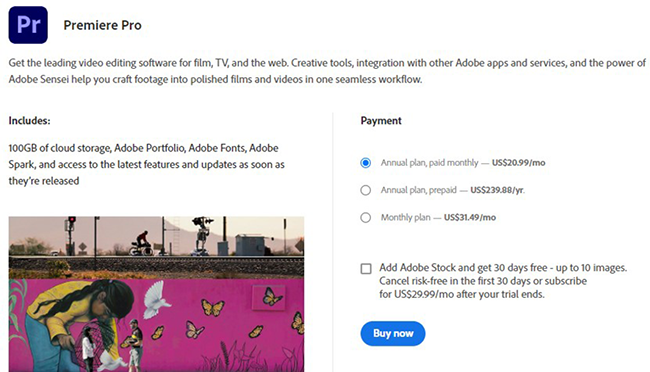Click the 'Monthly plan' label text

point(405,218)
